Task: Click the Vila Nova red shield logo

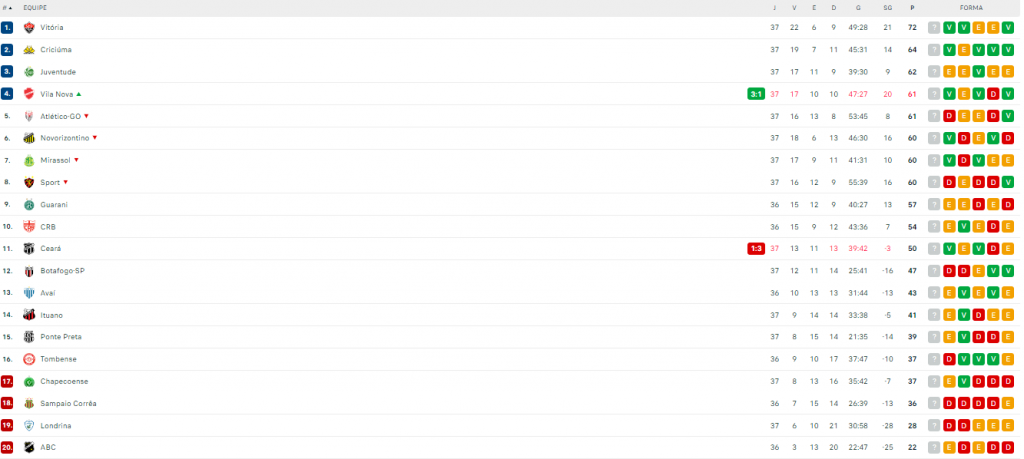Action: (x=29, y=94)
